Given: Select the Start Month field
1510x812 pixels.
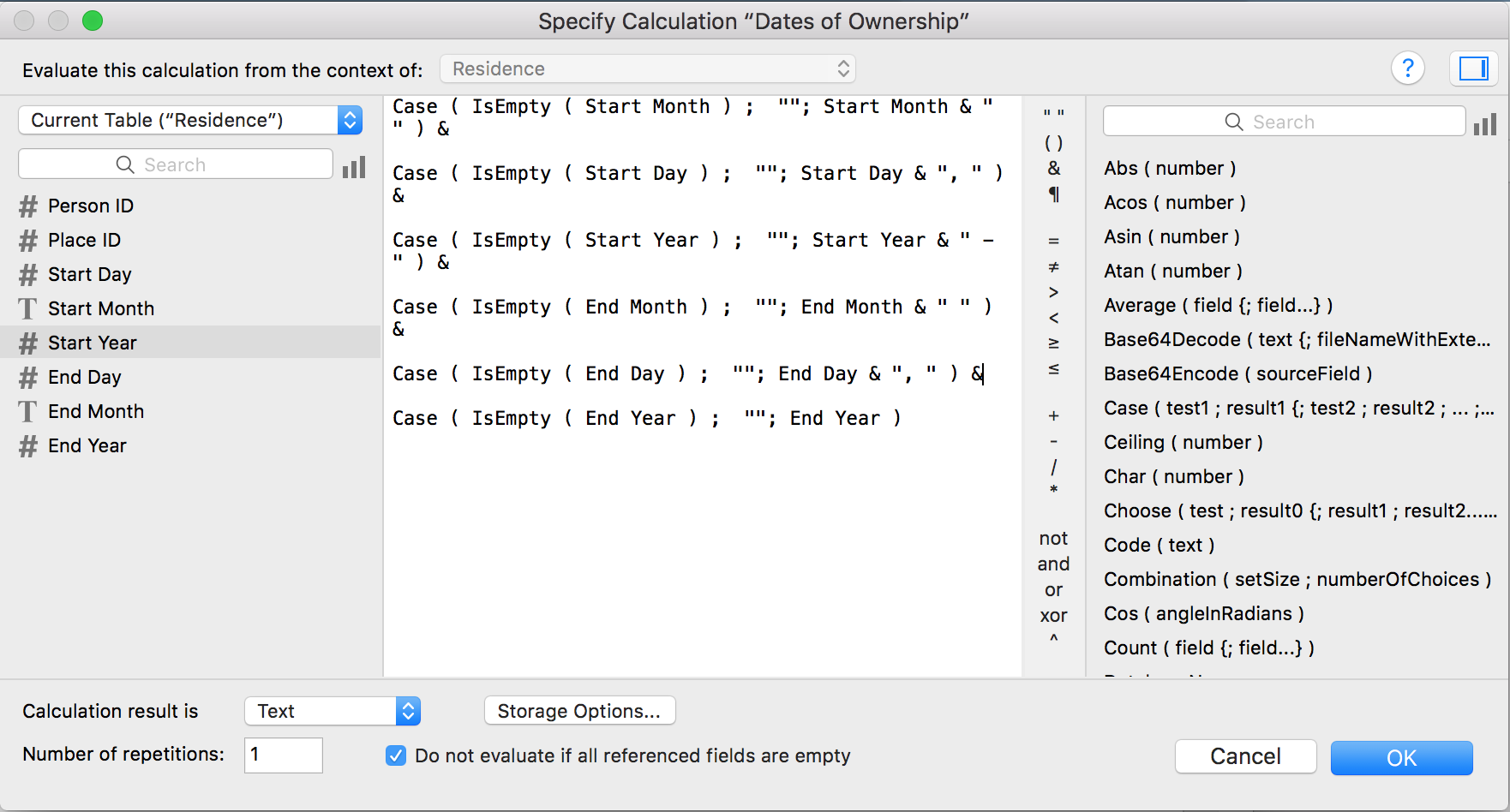Looking at the screenshot, I should [190, 308].
